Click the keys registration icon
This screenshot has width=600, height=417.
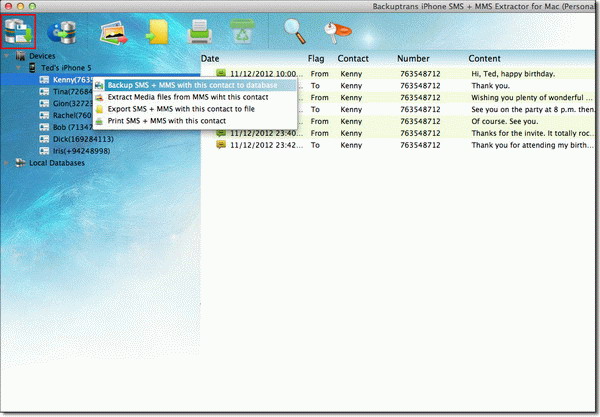coord(337,32)
